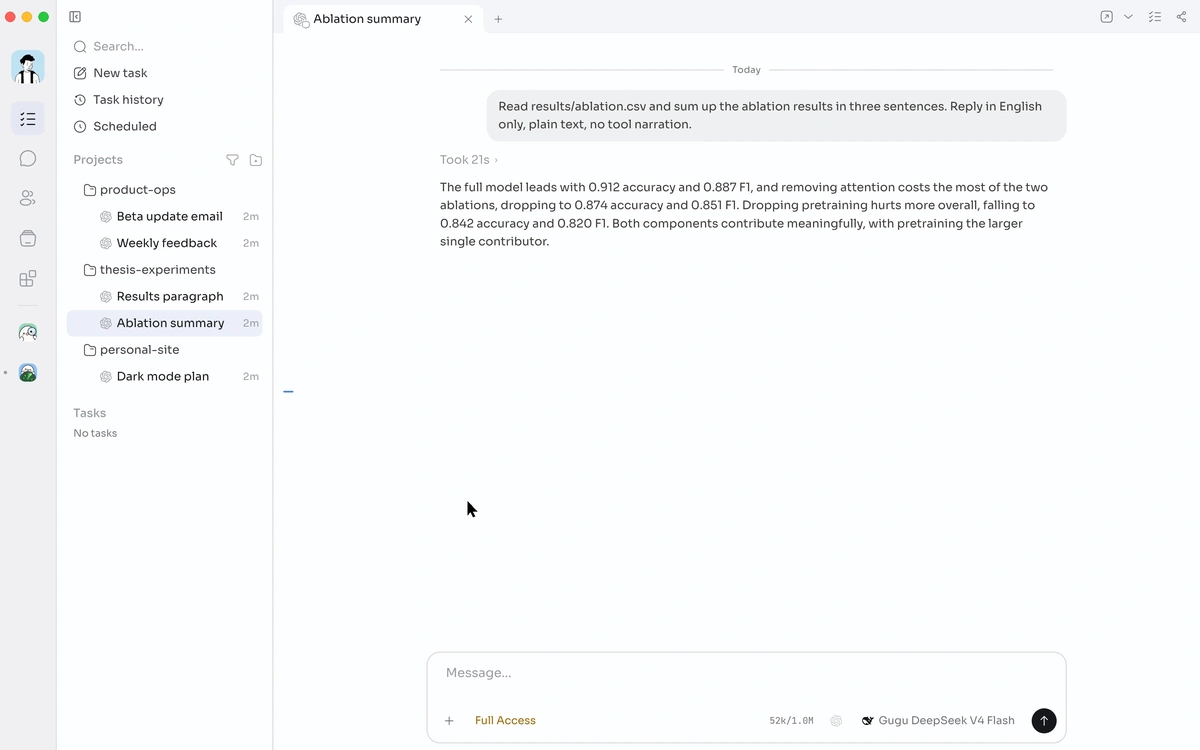
Task: Open the Results paragraph task
Action: 165,296
